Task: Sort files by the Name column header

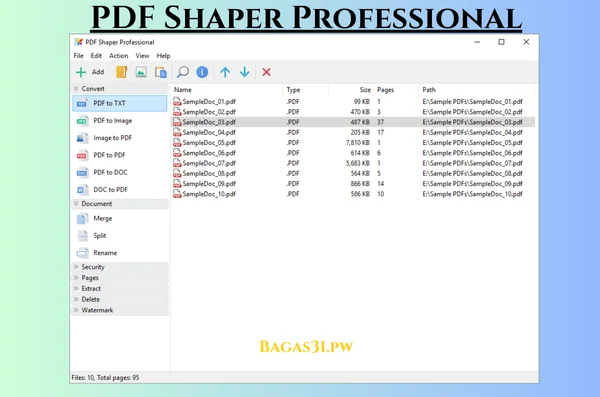Action: point(183,90)
